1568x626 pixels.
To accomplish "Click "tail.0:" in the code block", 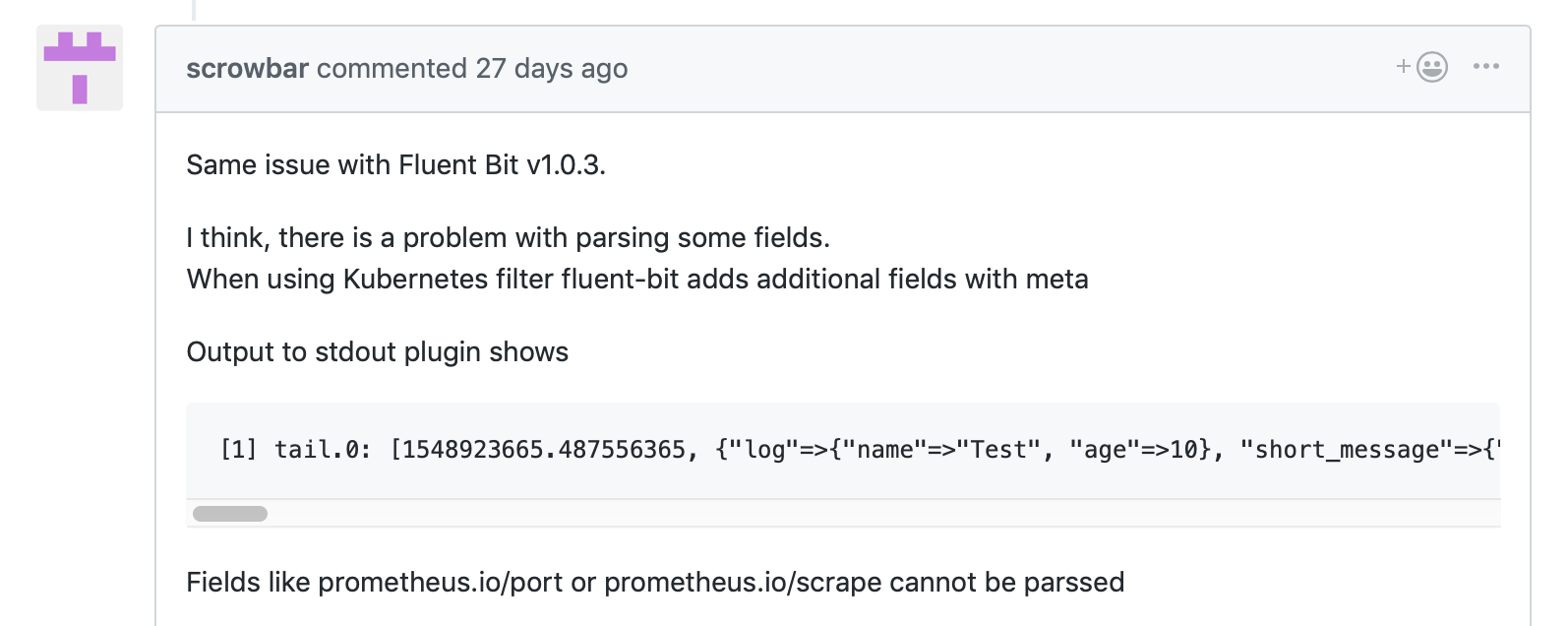I will (x=323, y=450).
